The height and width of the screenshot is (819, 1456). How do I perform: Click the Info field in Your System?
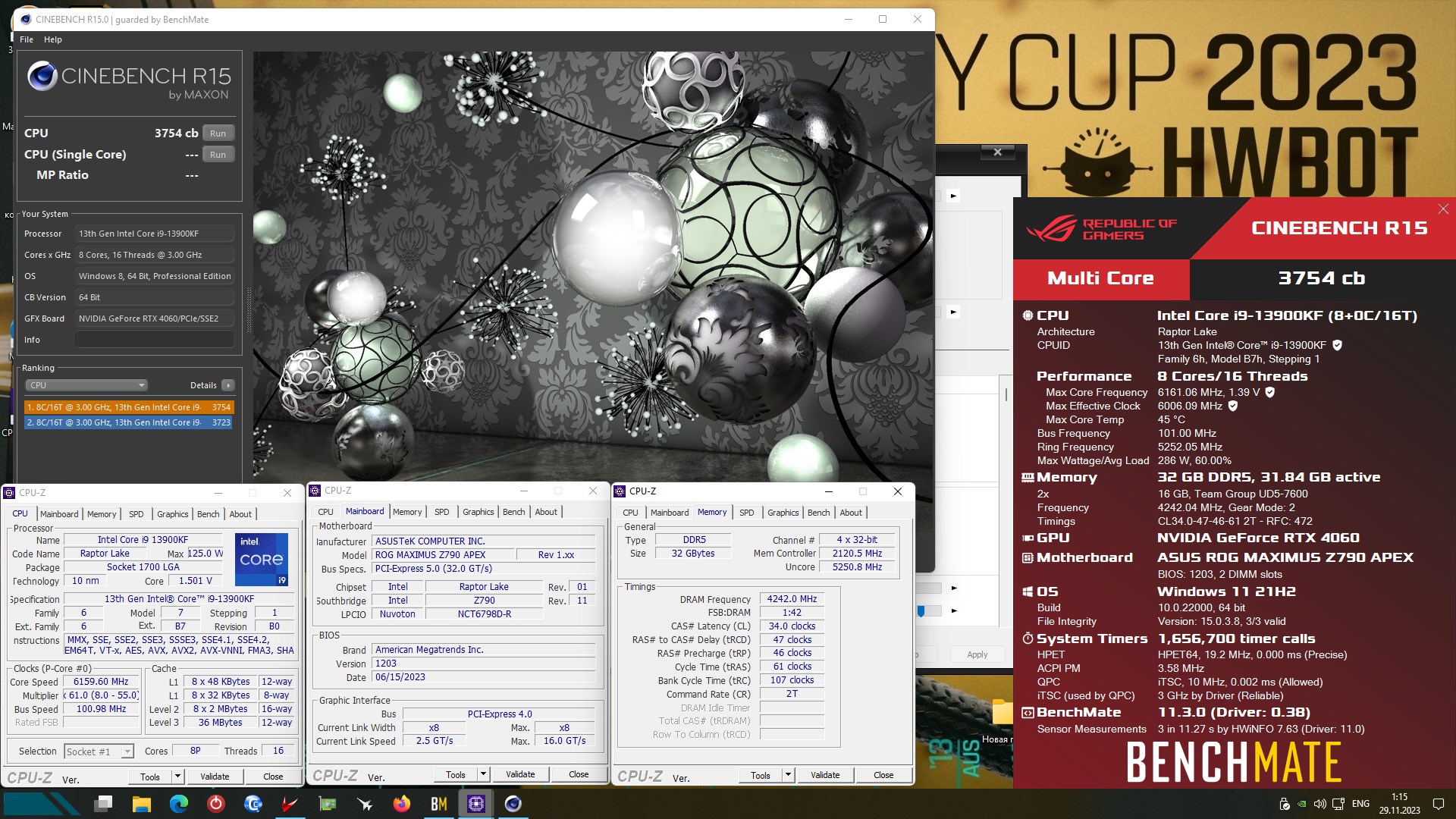[155, 340]
